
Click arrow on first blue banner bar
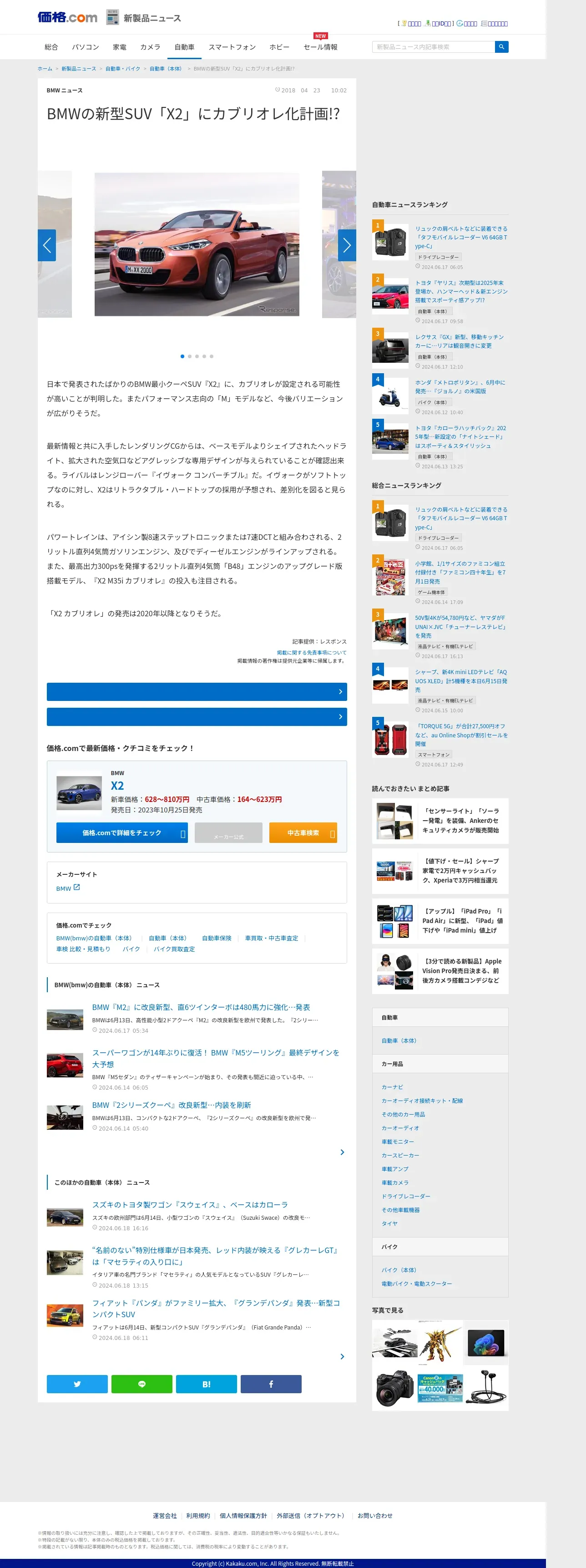click(340, 691)
